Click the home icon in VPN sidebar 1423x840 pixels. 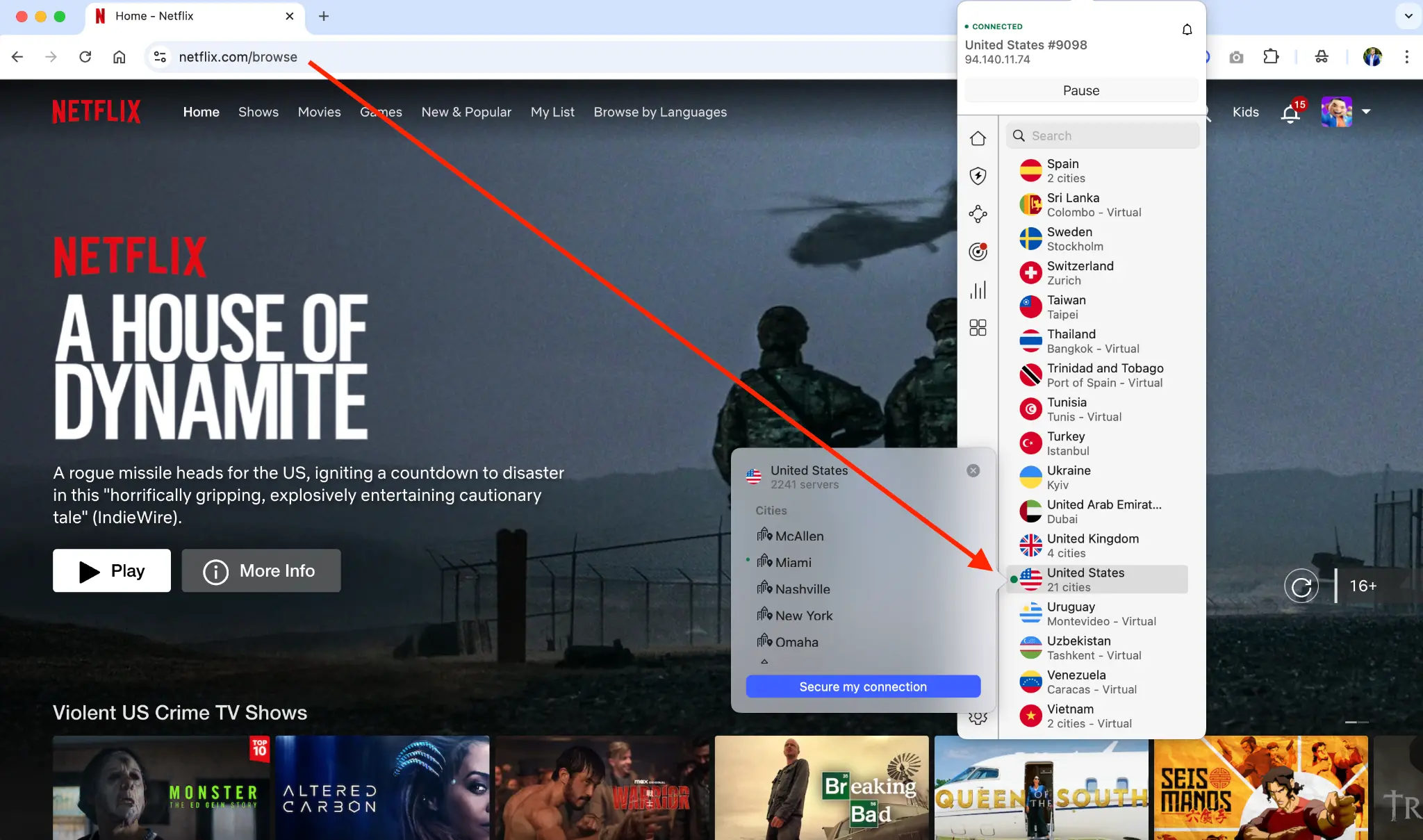[978, 138]
